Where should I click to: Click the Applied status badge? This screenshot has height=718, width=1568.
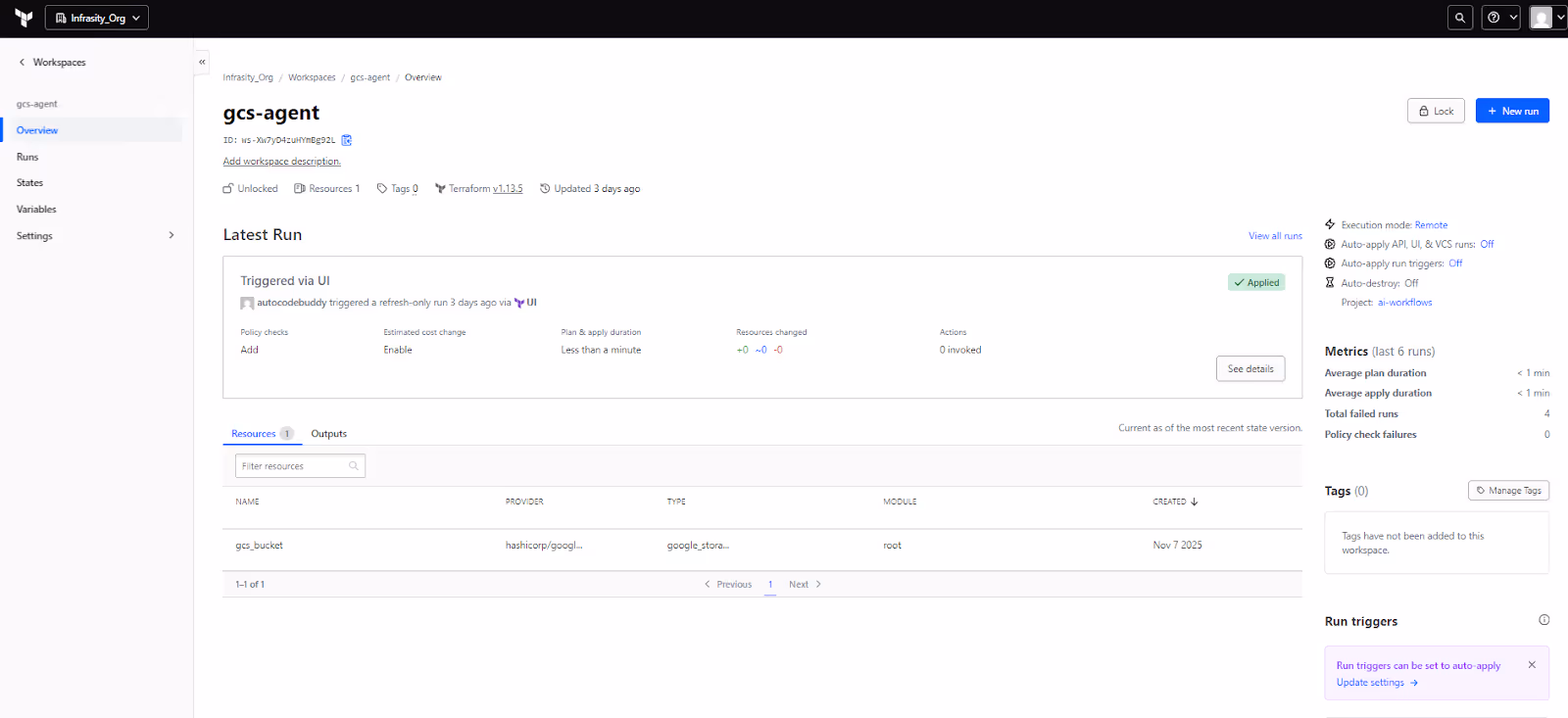pyautogui.click(x=1256, y=282)
